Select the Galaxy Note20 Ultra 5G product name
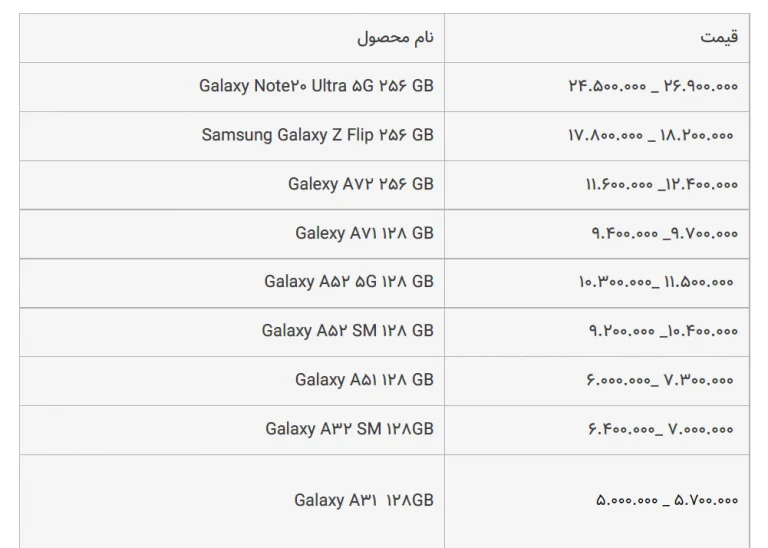768x548 pixels. click(x=316, y=86)
